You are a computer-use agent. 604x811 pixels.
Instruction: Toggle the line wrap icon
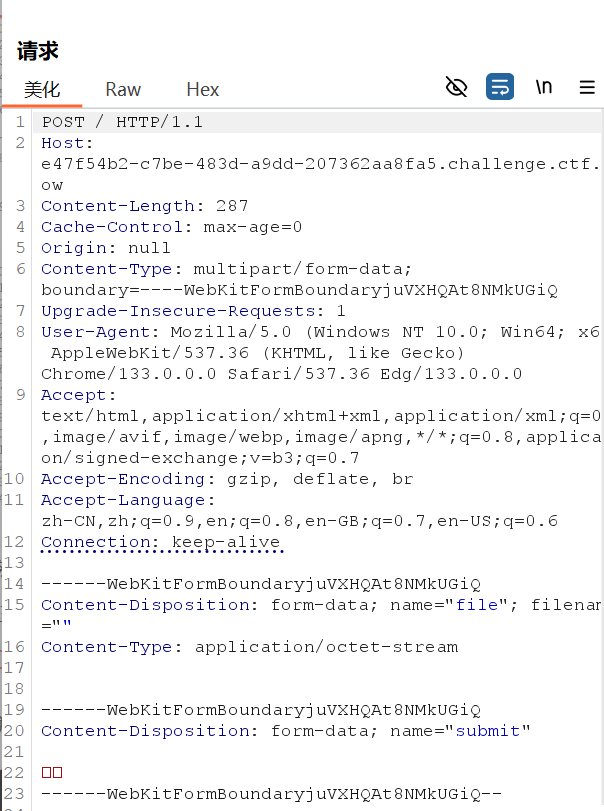coord(500,87)
